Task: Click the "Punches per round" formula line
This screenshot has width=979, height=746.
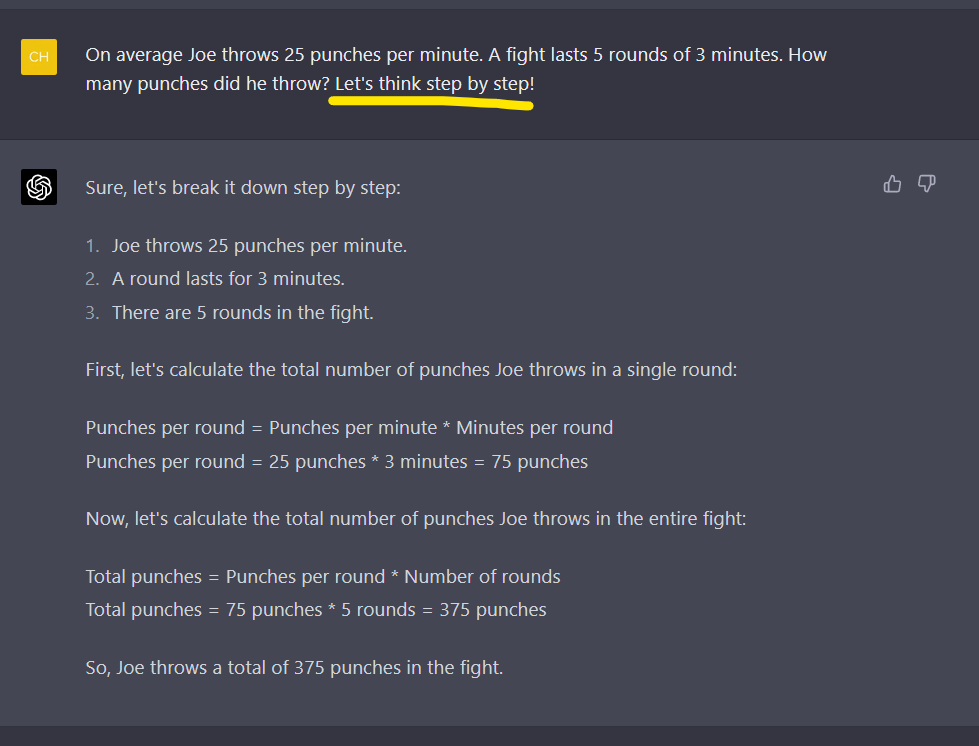Action: 349,428
